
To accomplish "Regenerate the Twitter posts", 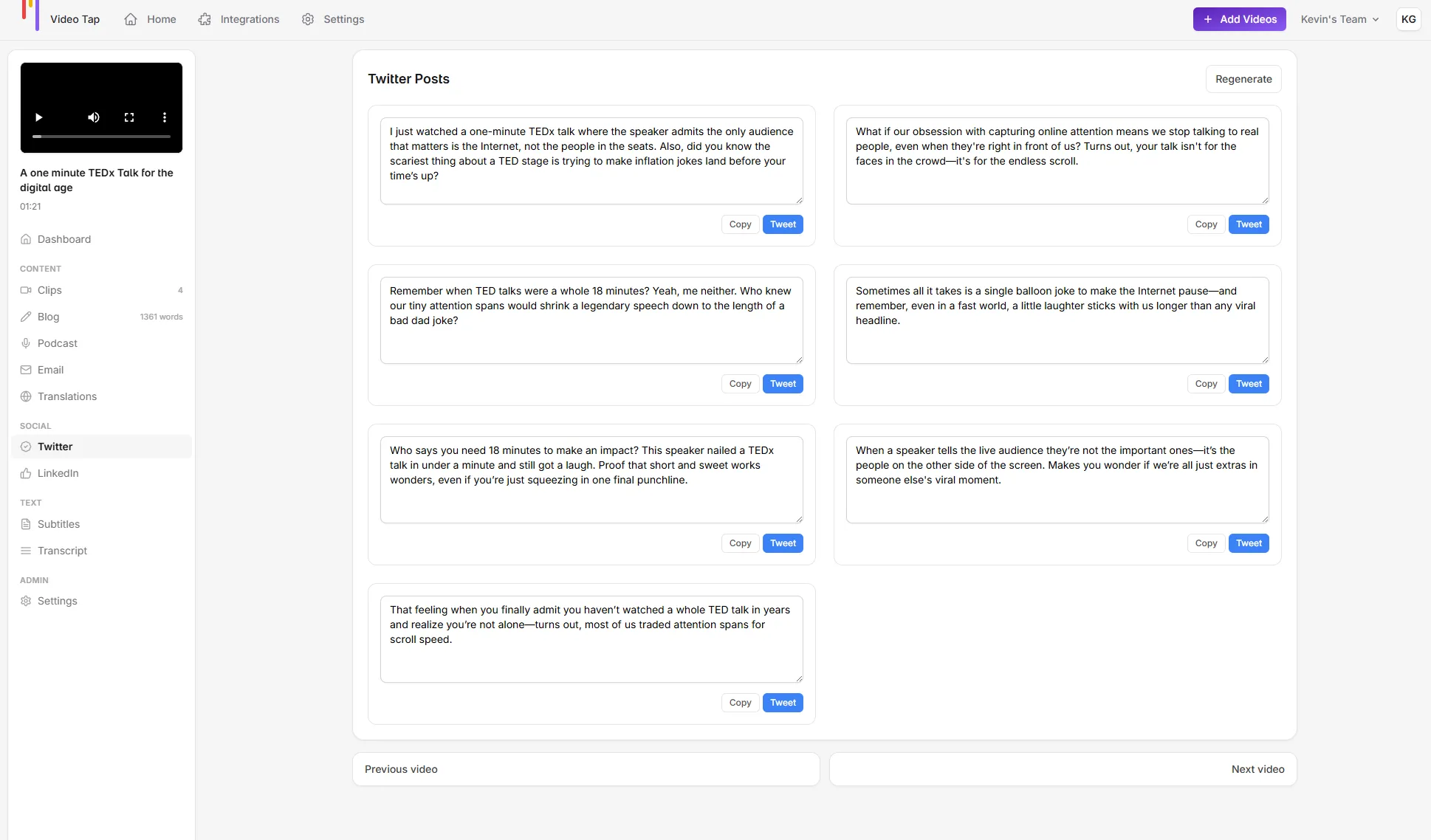I will 1243,79.
